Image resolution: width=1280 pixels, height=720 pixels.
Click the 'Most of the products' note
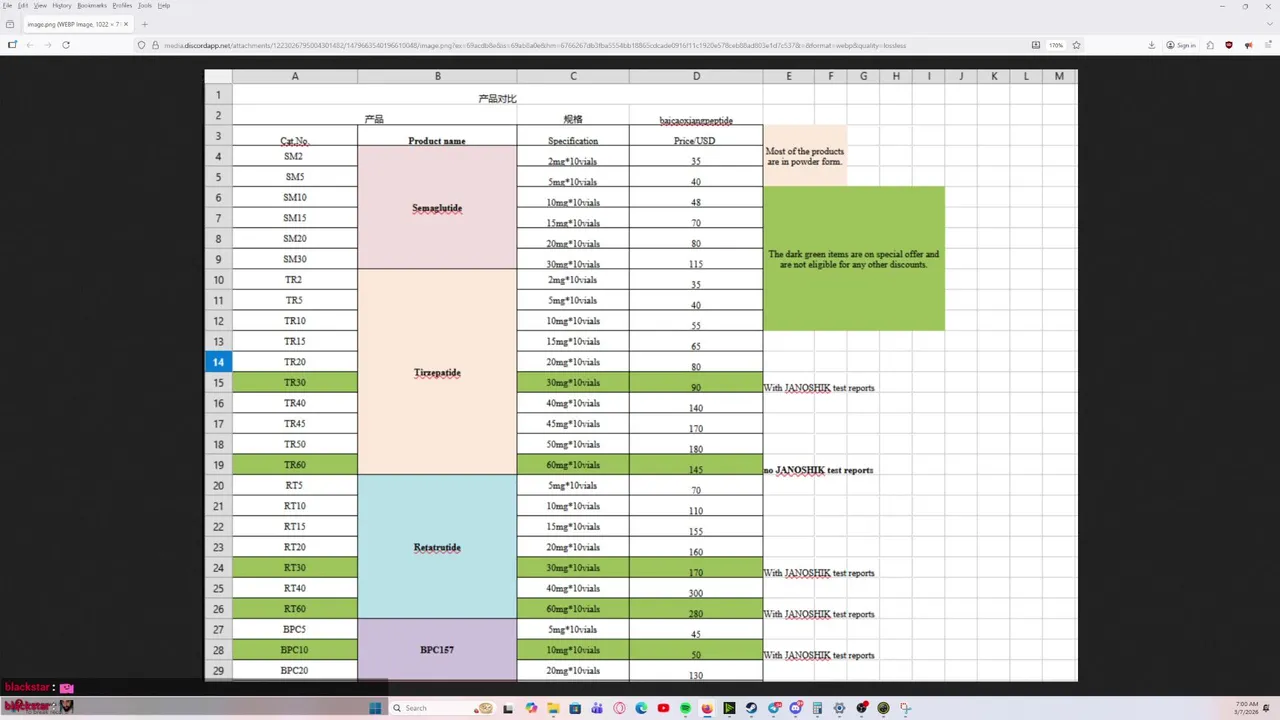coord(805,156)
